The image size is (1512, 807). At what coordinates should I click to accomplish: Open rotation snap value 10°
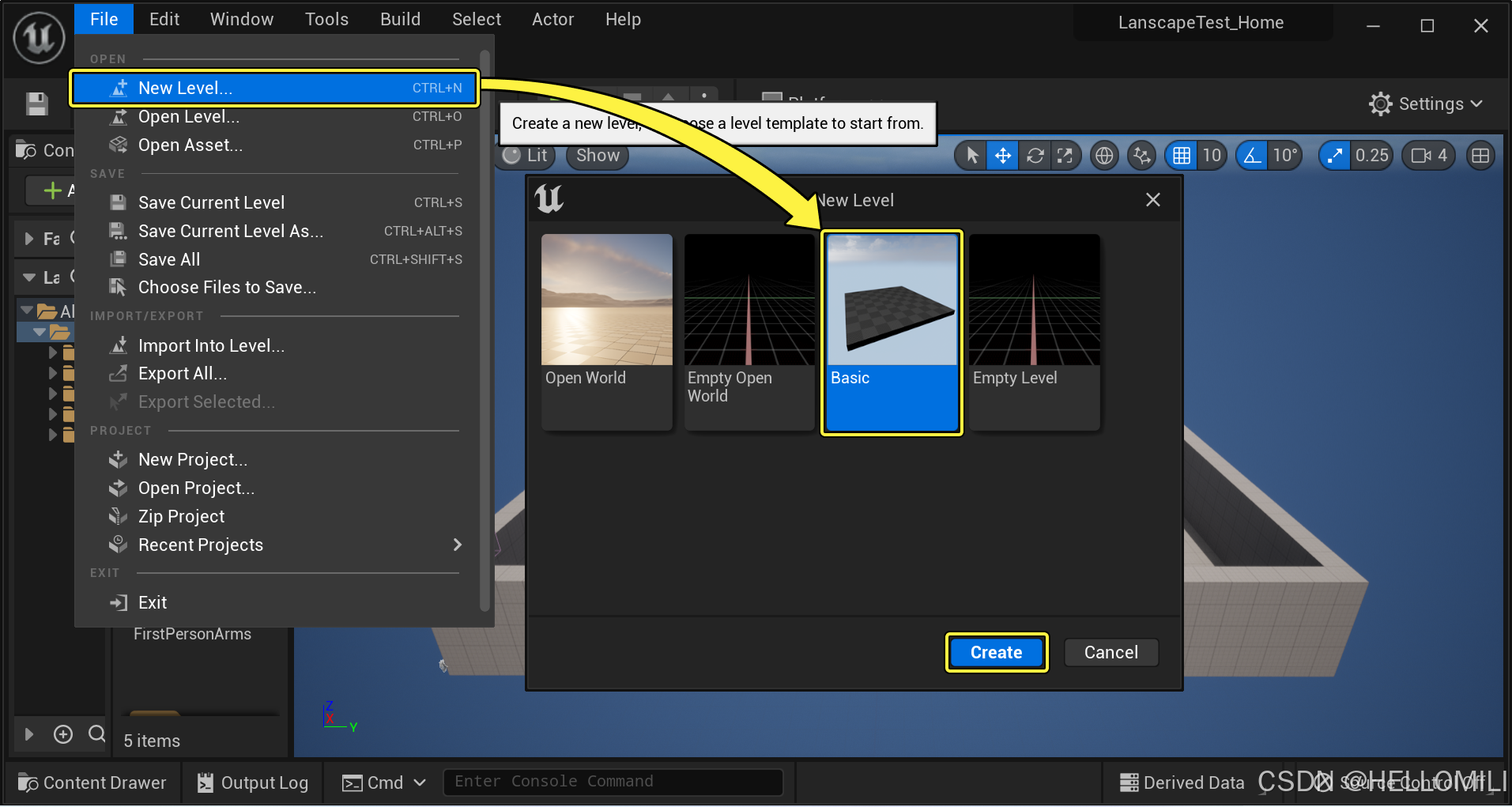(1285, 156)
